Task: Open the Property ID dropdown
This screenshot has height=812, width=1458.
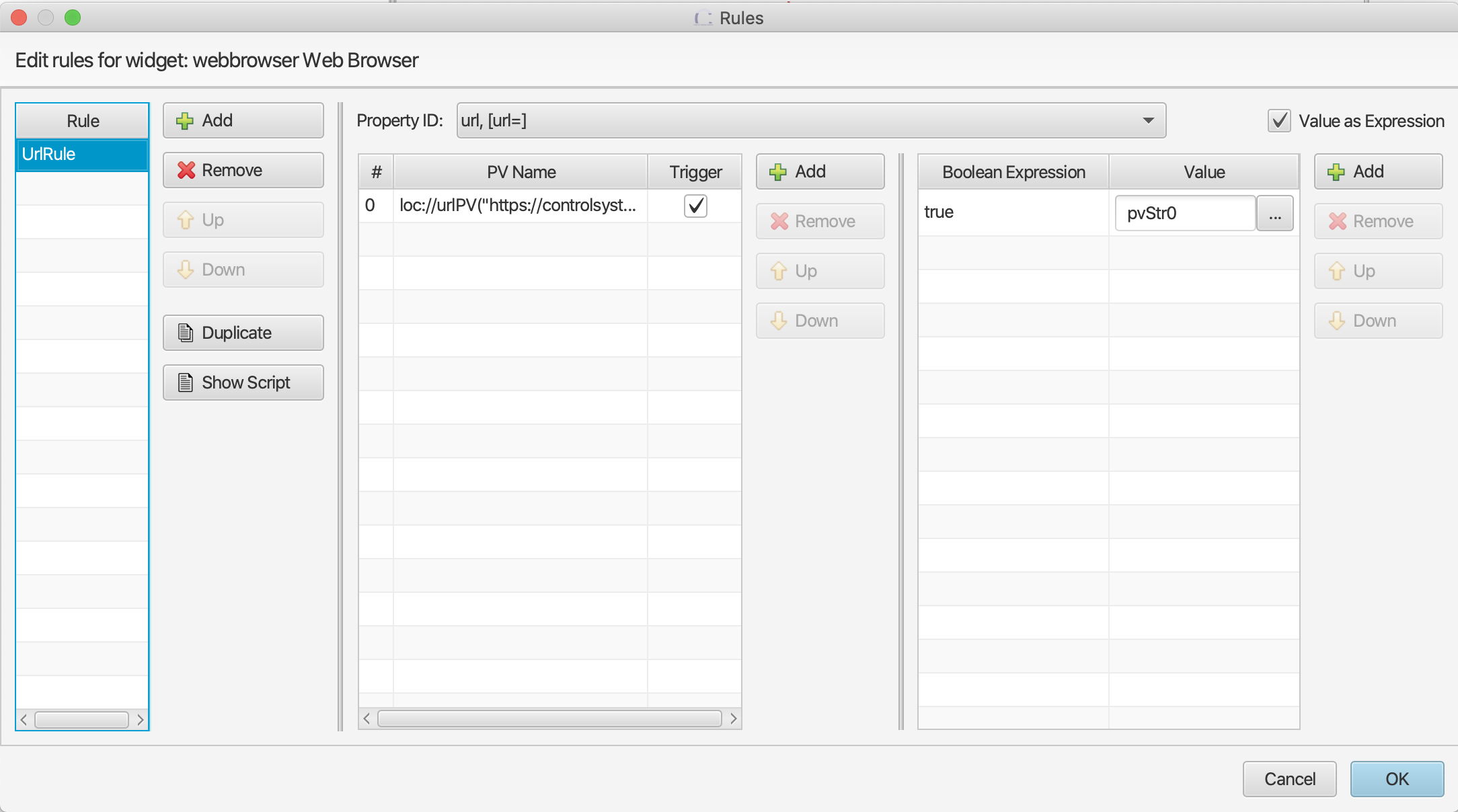Action: click(x=1148, y=121)
